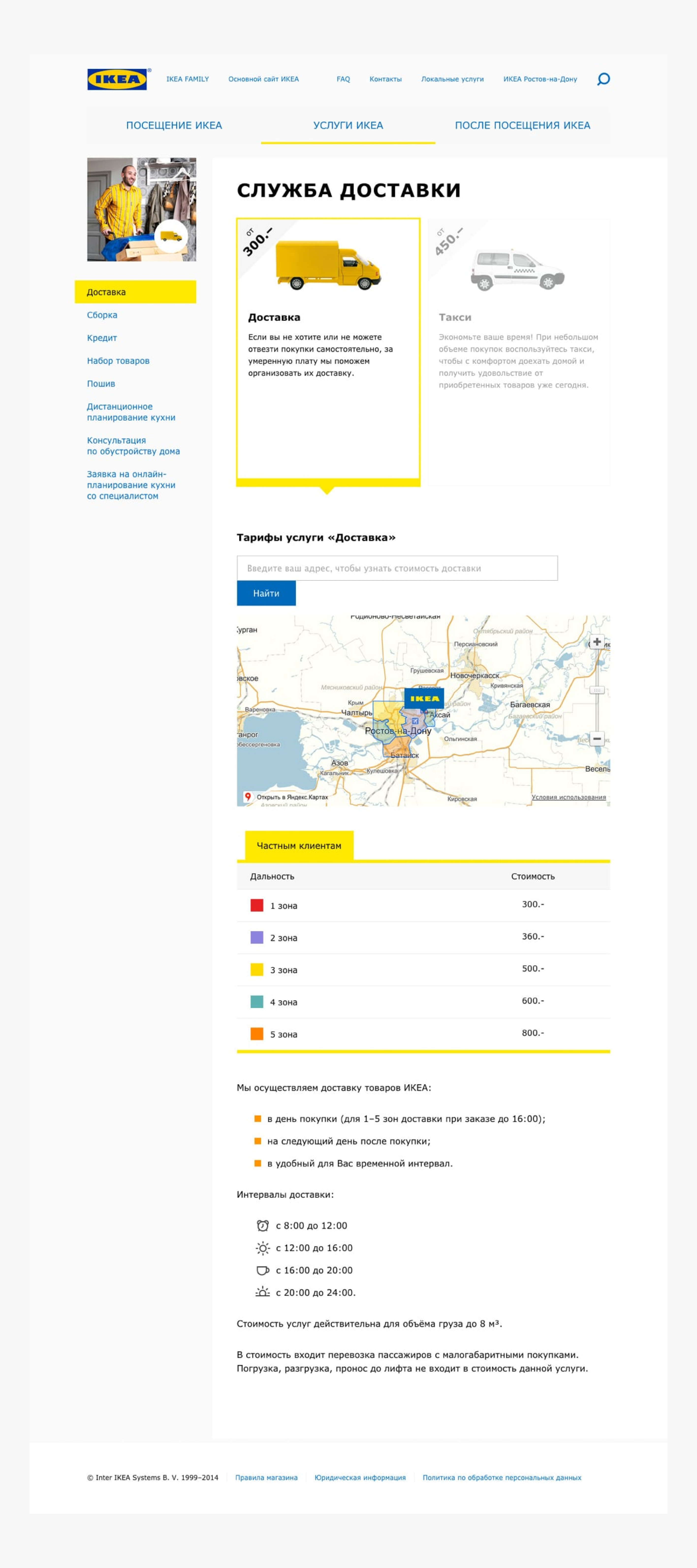
Task: Click the Новочеркасск label on the map
Action: pos(475,676)
